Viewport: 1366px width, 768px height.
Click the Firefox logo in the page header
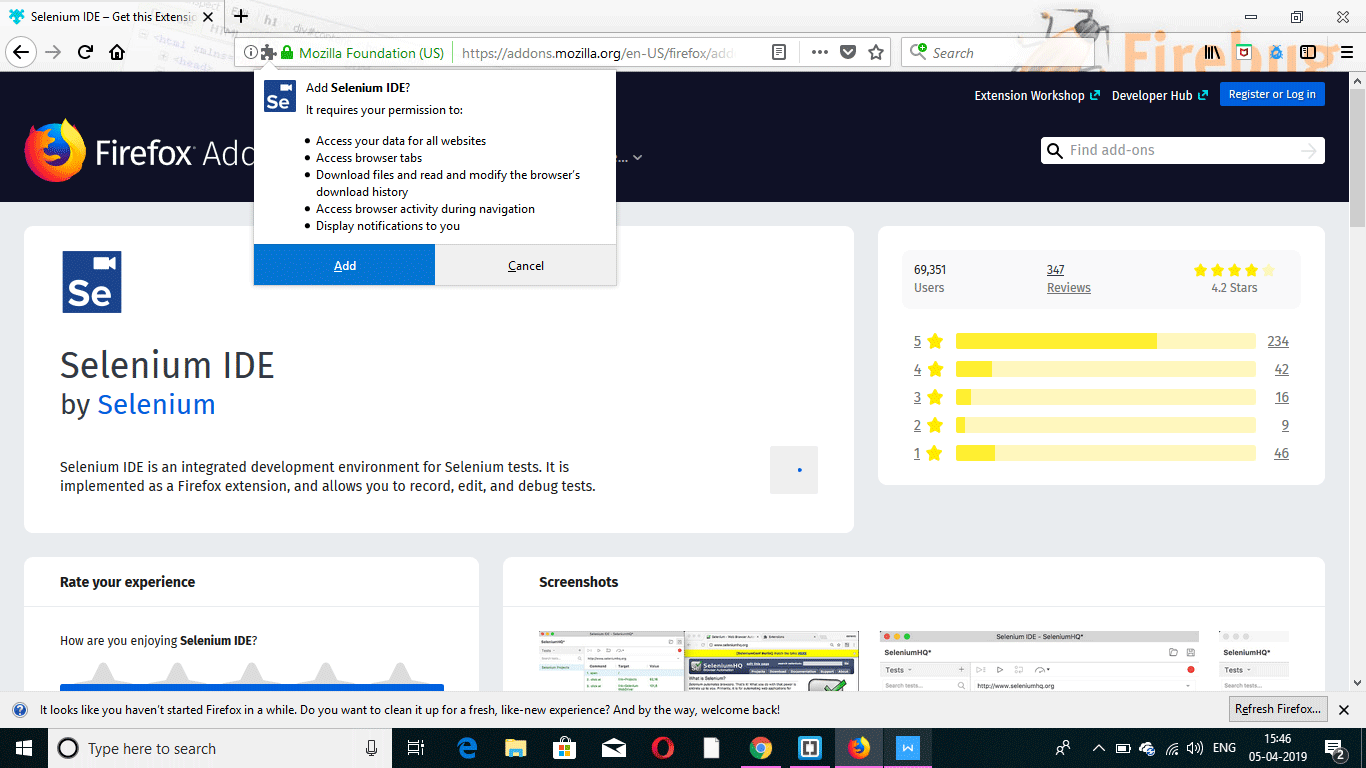[56, 150]
